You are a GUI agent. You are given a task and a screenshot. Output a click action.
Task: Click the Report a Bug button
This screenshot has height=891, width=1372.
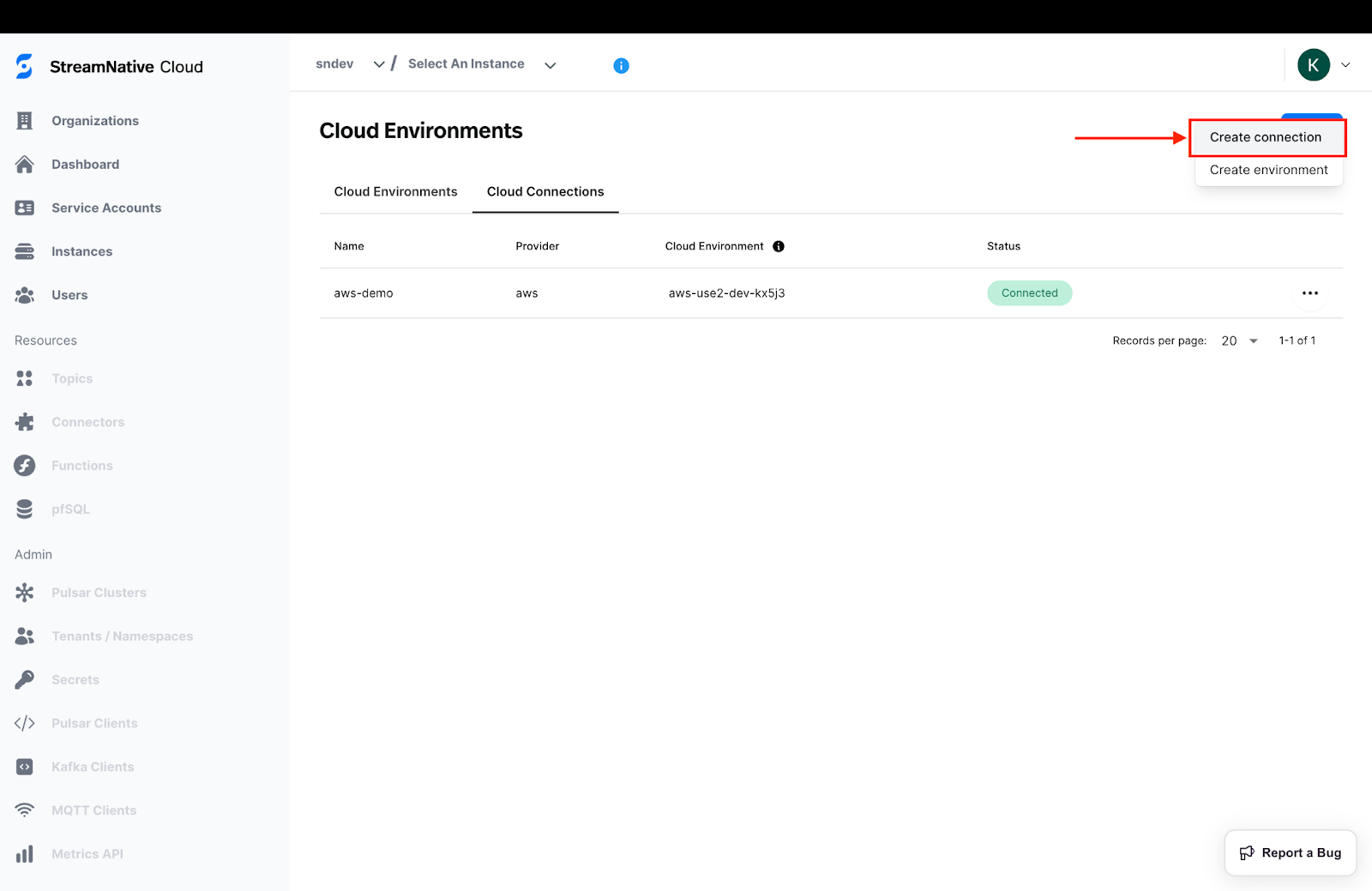pyautogui.click(x=1291, y=852)
